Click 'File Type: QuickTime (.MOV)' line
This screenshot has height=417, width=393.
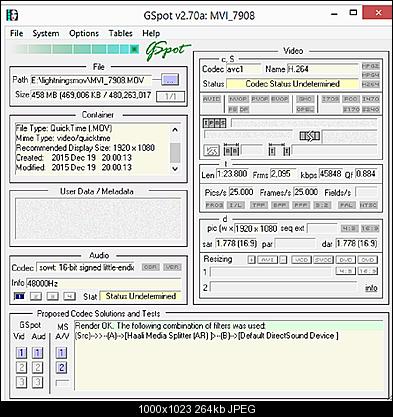tap(64, 128)
